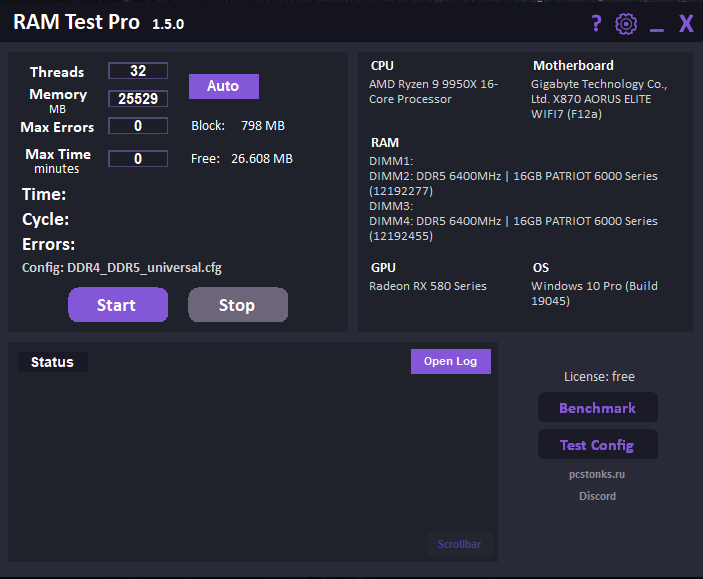Click the DIMM2 DDR5 6400MHz entry
This screenshot has width=703, height=579.
513,183
